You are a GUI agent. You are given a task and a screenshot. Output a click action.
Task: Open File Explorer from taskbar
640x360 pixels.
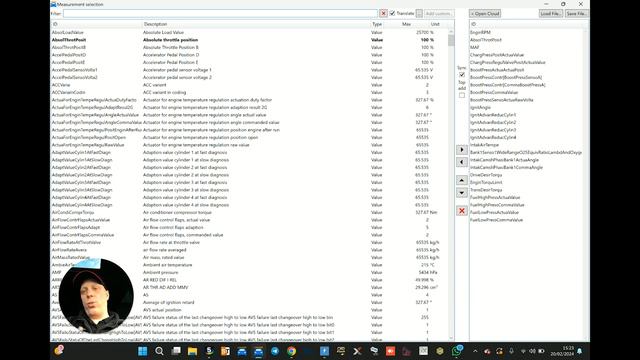point(192,351)
